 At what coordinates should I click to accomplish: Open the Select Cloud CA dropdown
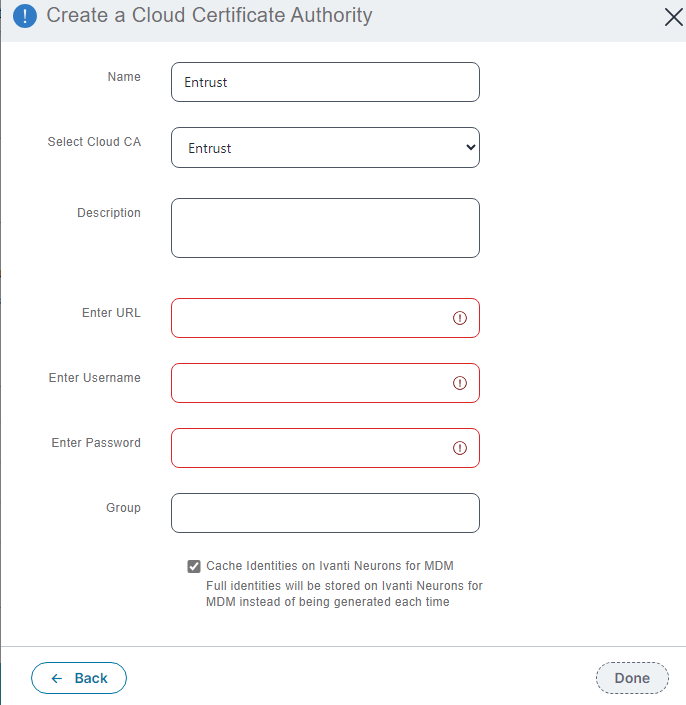325,148
